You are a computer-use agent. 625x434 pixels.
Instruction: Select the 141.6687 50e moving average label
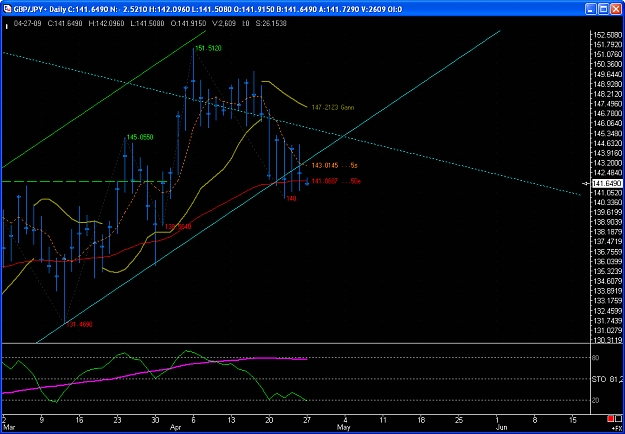[336, 181]
